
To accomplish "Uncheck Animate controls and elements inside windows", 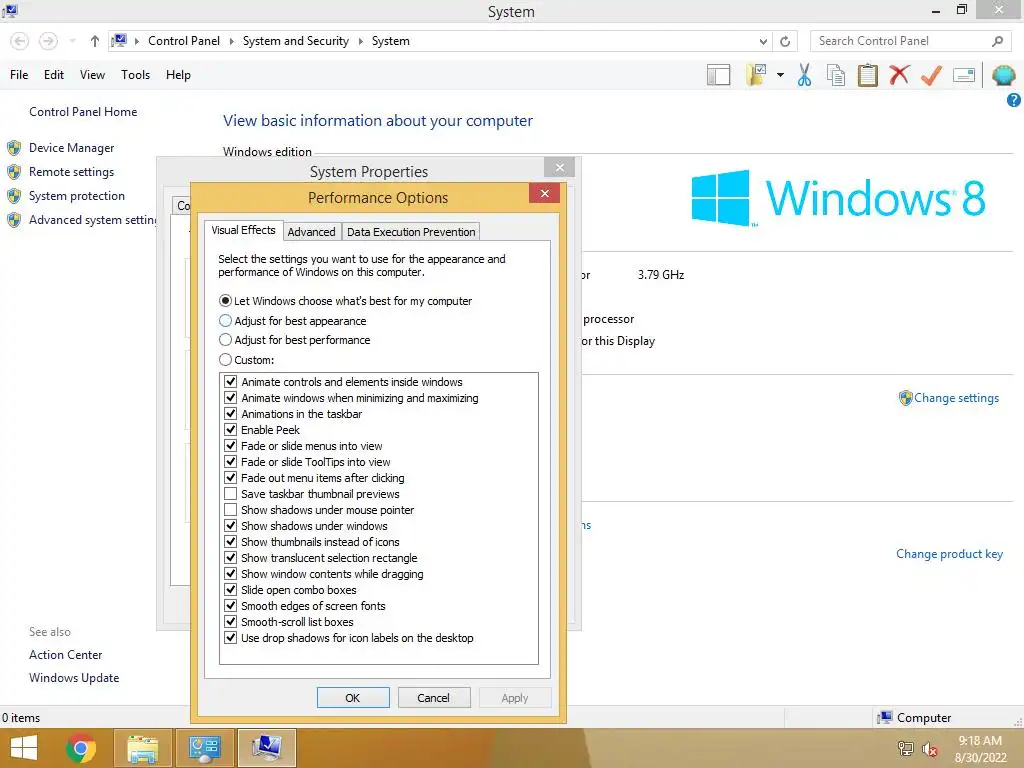I will click(231, 381).
